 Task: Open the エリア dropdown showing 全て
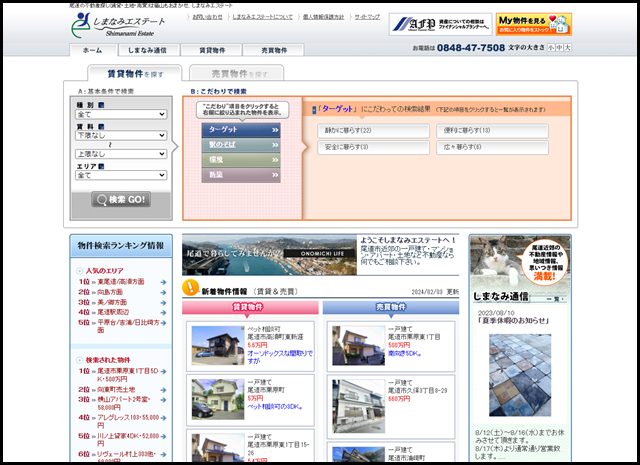click(x=121, y=175)
